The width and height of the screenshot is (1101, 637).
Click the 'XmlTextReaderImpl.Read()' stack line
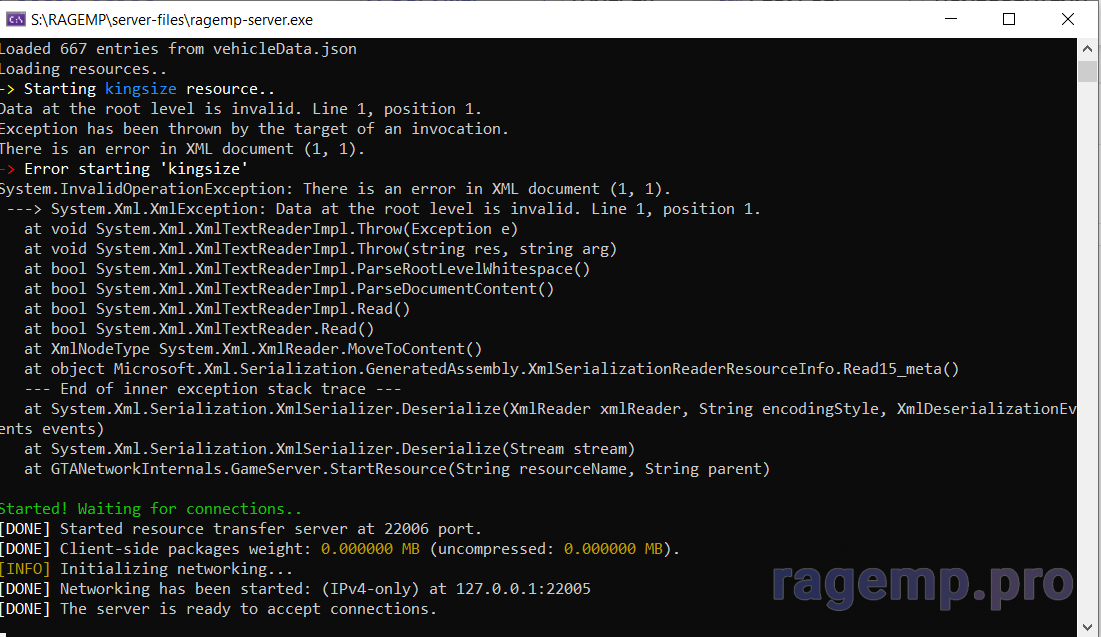point(217,309)
